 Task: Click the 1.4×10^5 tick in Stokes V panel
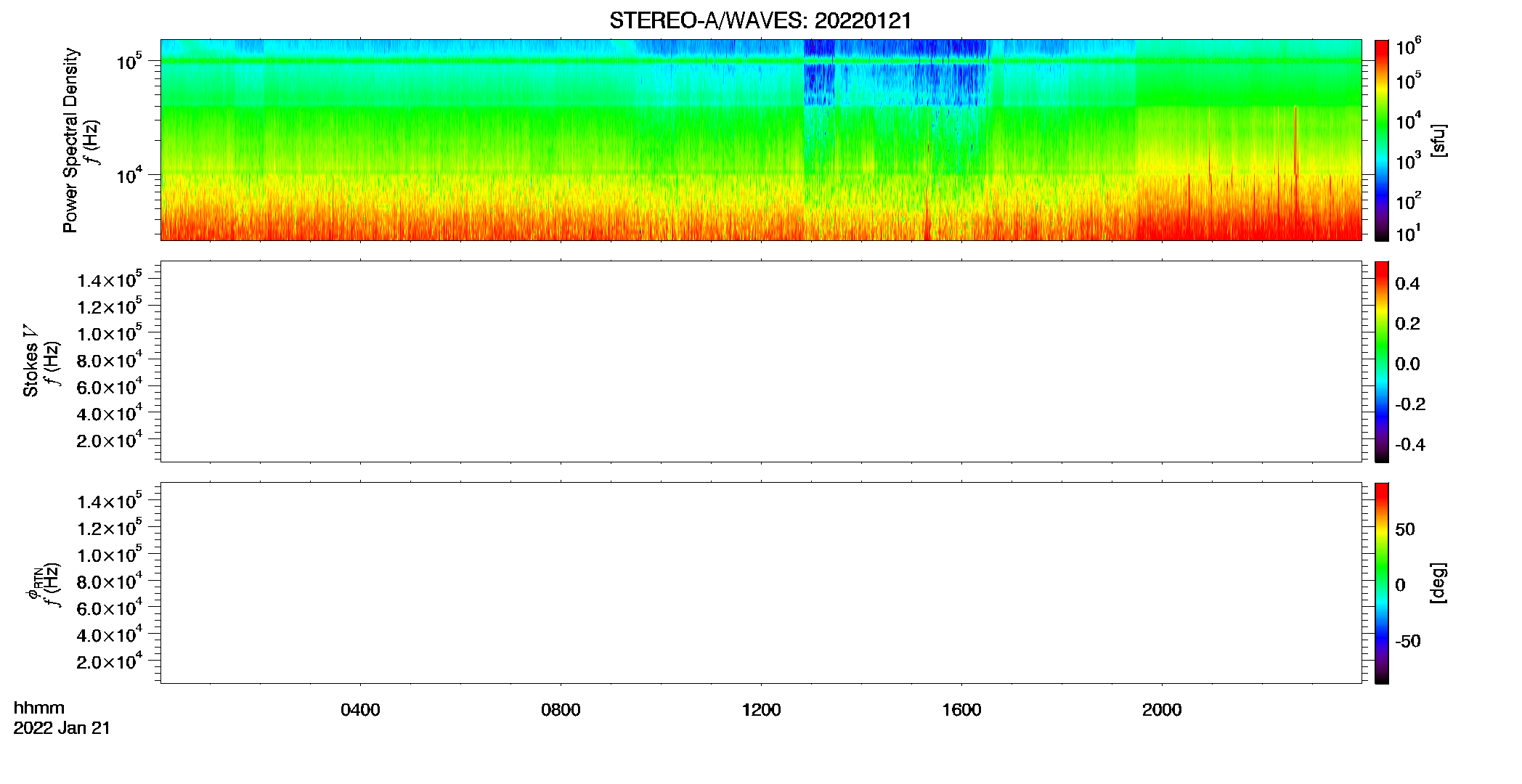coord(110,279)
